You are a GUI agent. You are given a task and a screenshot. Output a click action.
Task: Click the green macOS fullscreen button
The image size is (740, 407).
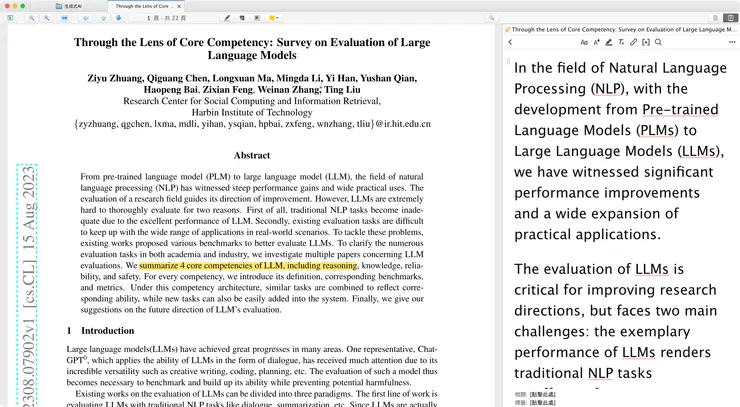coord(23,6)
